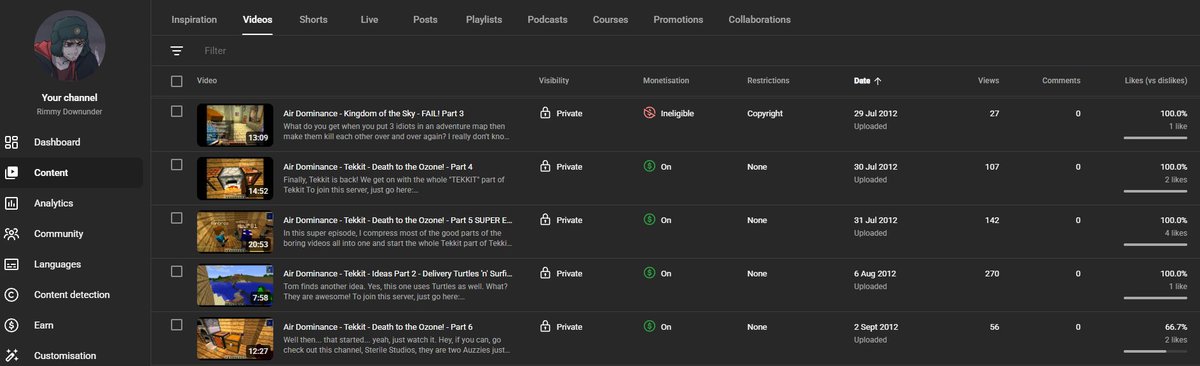Select the Videos tab
The image size is (1200, 366).
pos(257,19)
